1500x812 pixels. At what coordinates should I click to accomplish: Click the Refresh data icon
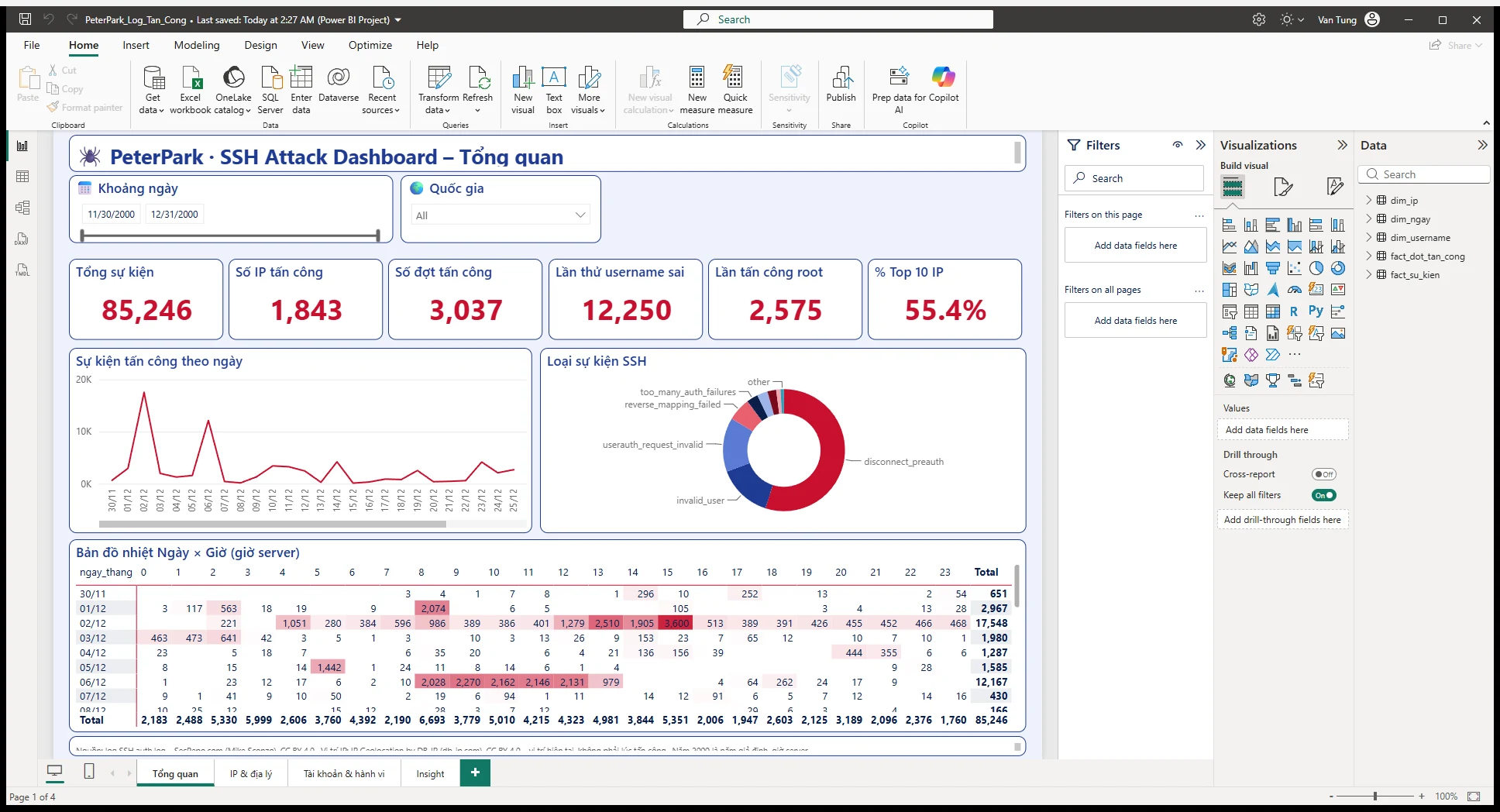478,90
